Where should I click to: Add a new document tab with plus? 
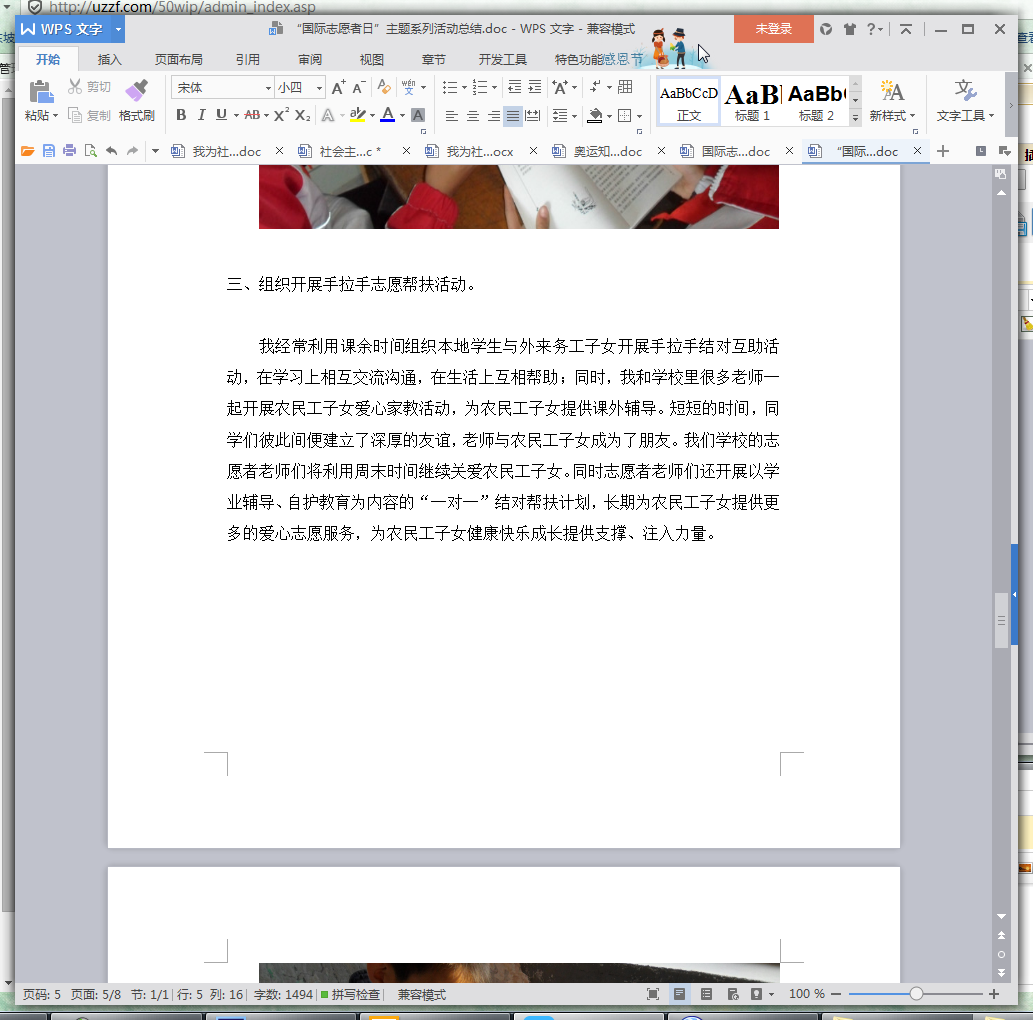point(943,151)
